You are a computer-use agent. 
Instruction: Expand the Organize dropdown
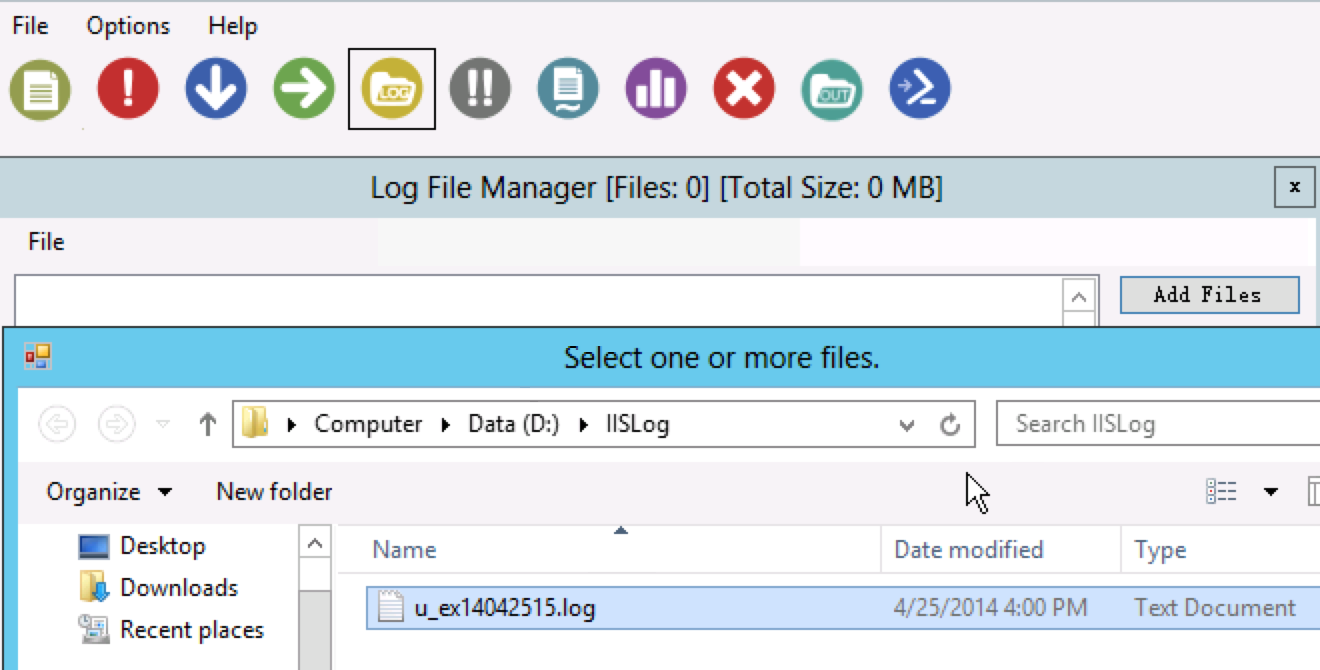point(109,492)
